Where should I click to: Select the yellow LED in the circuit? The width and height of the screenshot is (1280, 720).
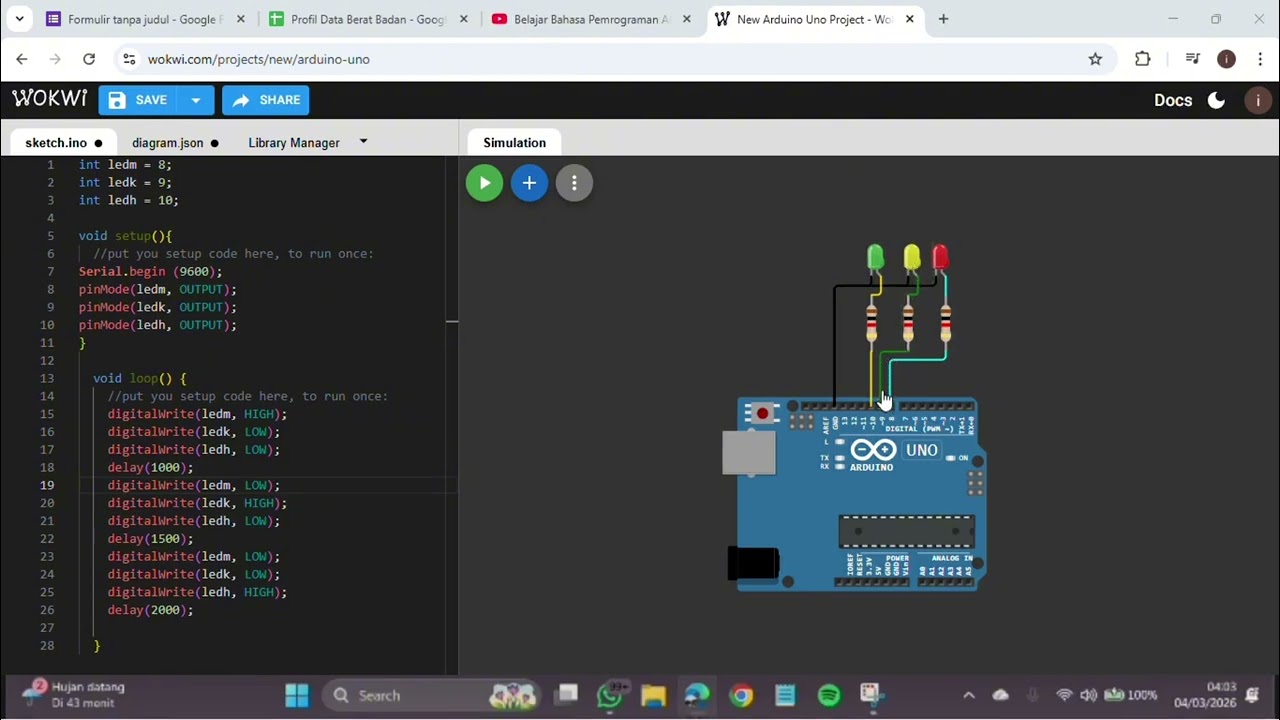(911, 258)
